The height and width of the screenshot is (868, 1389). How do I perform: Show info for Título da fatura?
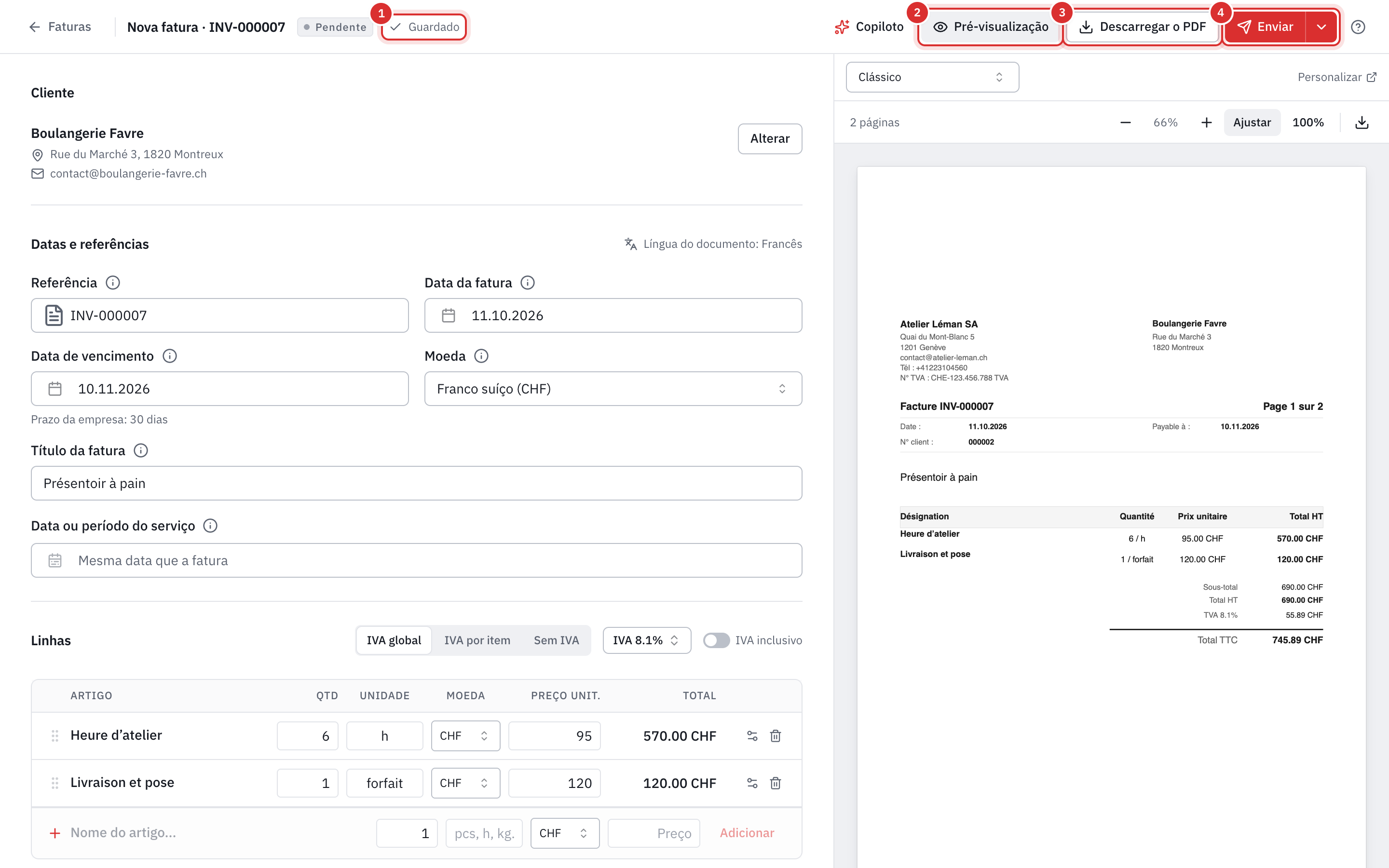click(x=141, y=450)
